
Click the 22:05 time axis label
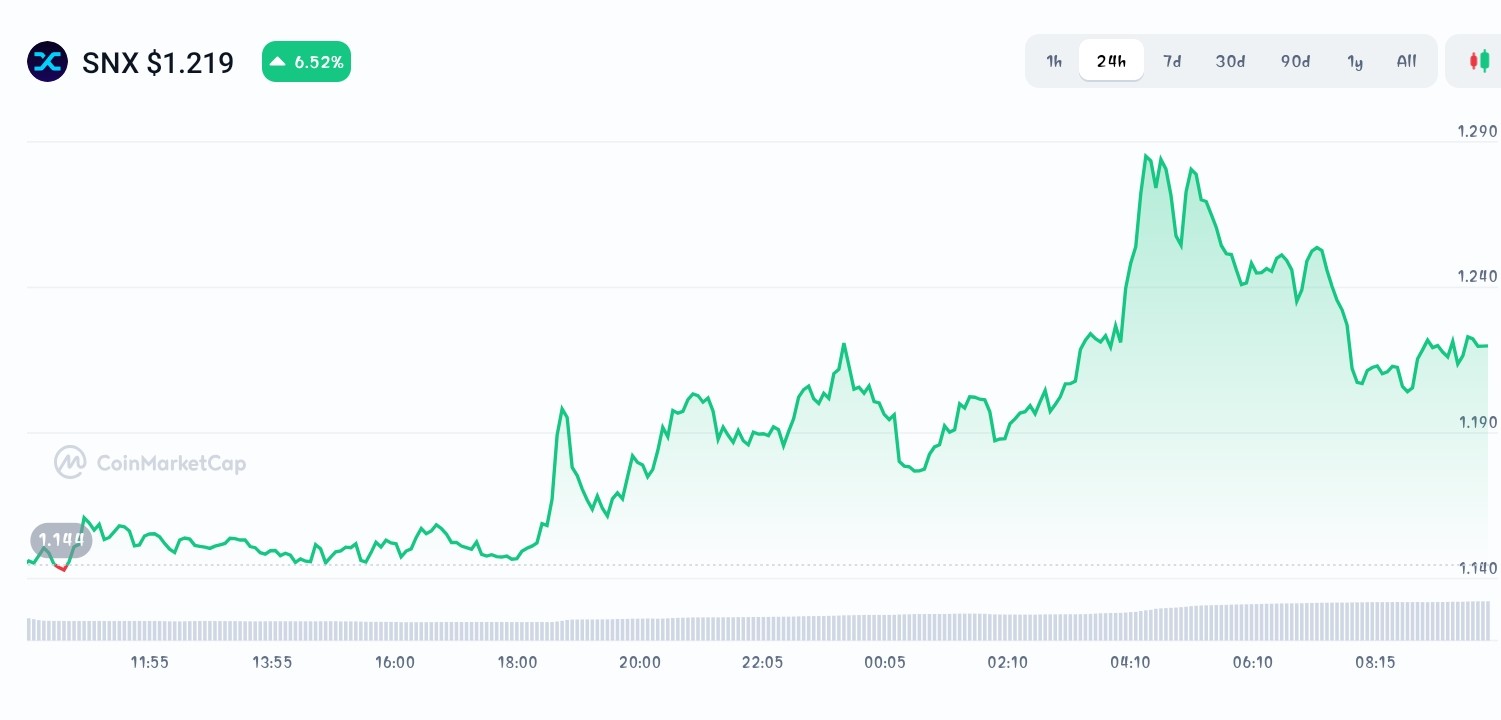click(x=762, y=662)
